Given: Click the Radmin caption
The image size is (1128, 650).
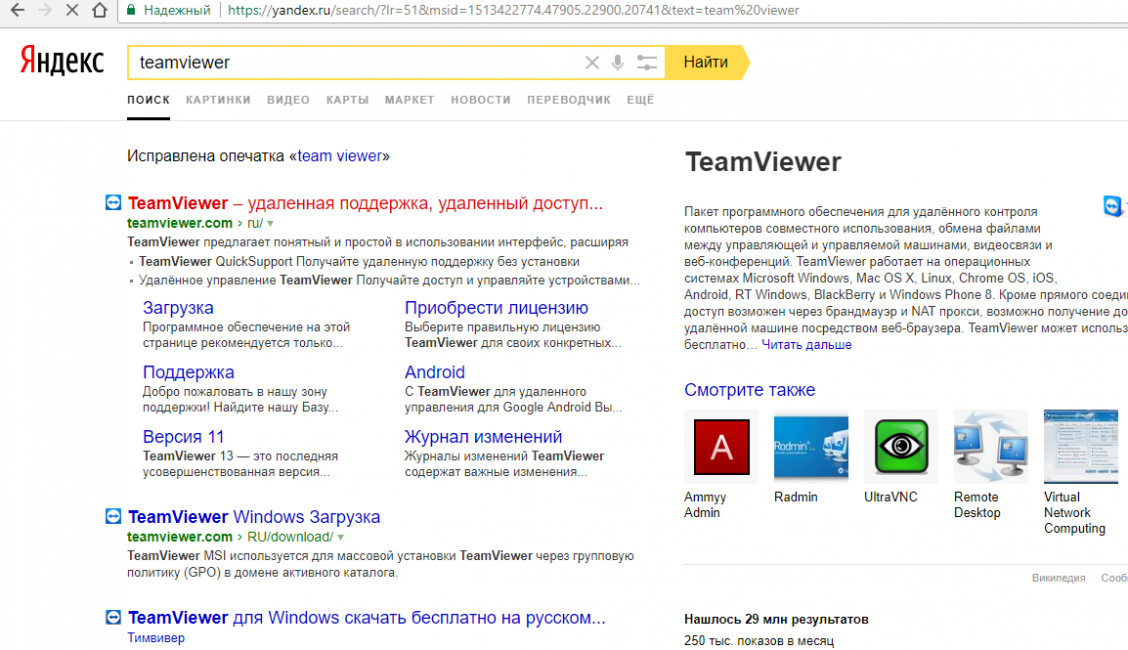Looking at the screenshot, I should (x=796, y=497).
